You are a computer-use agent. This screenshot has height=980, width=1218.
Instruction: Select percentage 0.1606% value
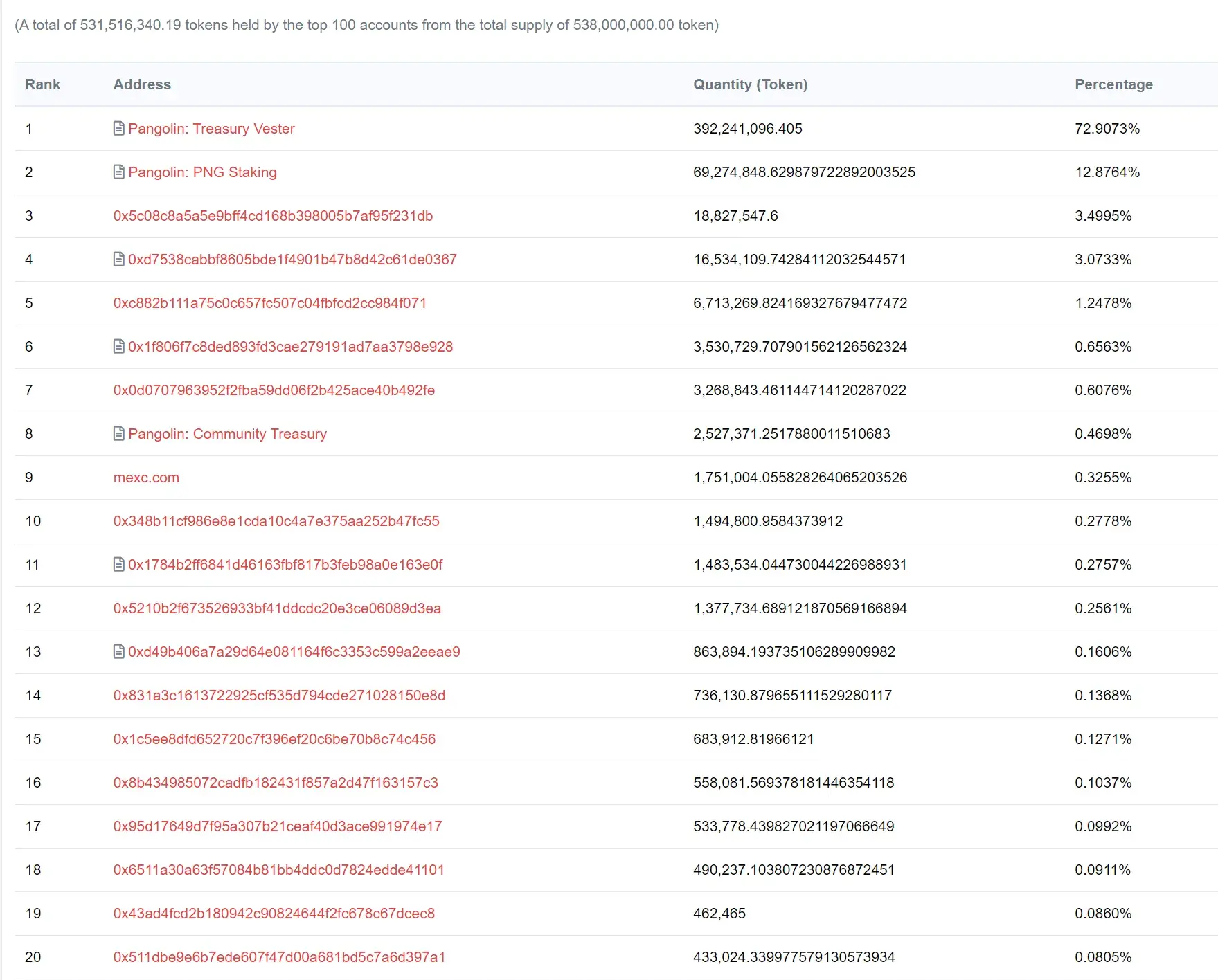tap(1103, 652)
